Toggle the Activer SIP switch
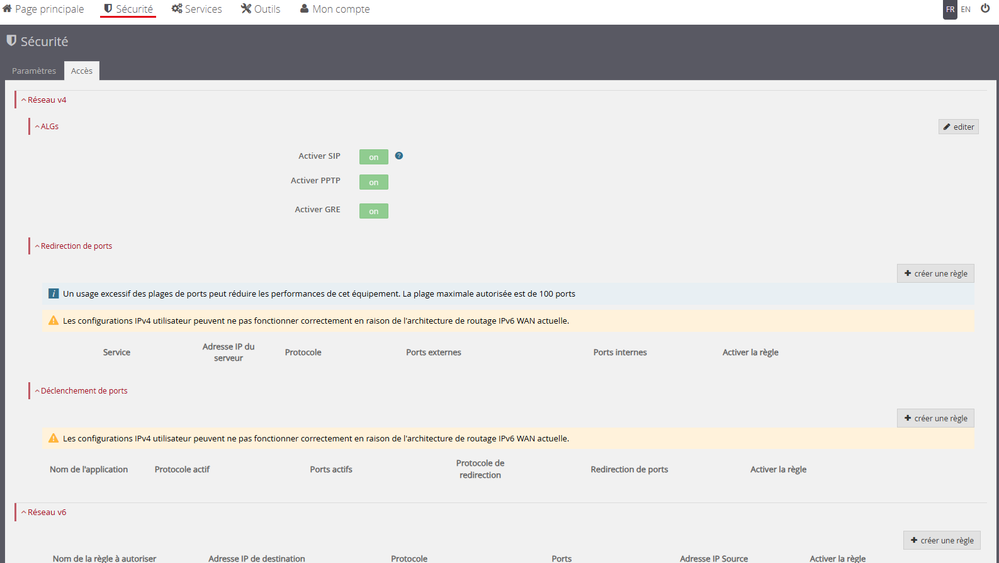Image resolution: width=999 pixels, height=563 pixels. pos(373,157)
